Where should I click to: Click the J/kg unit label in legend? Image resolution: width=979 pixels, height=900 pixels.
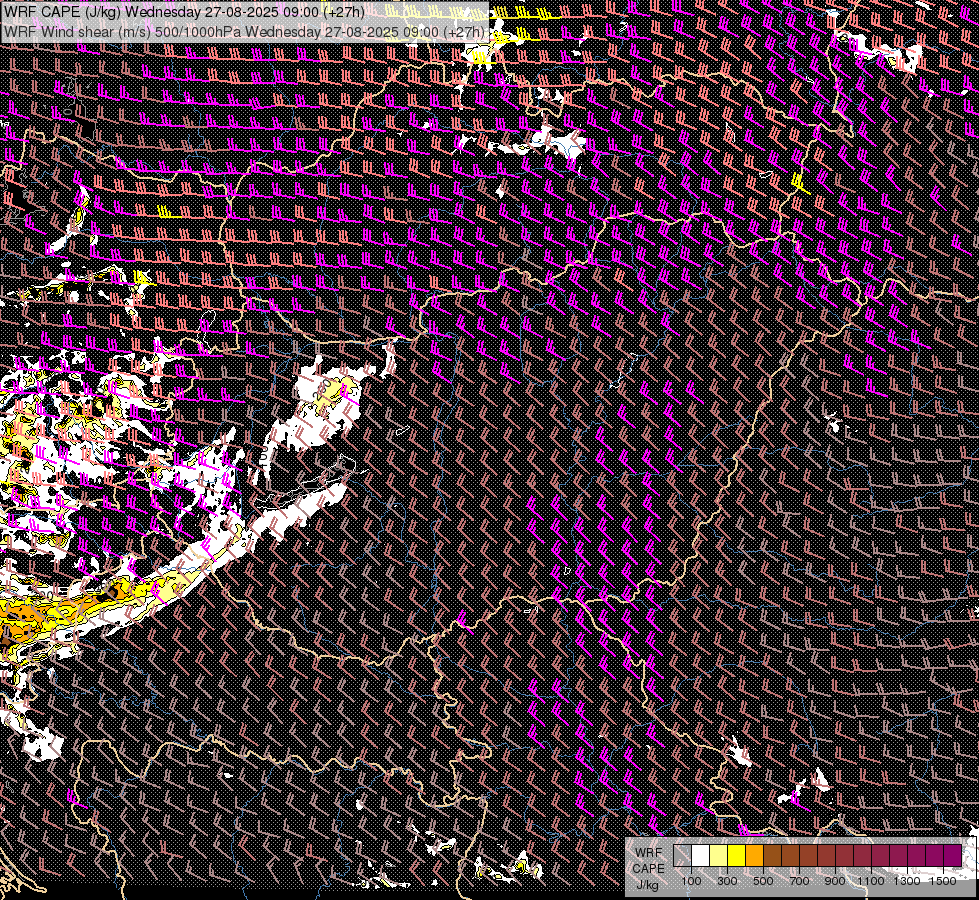tap(647, 885)
